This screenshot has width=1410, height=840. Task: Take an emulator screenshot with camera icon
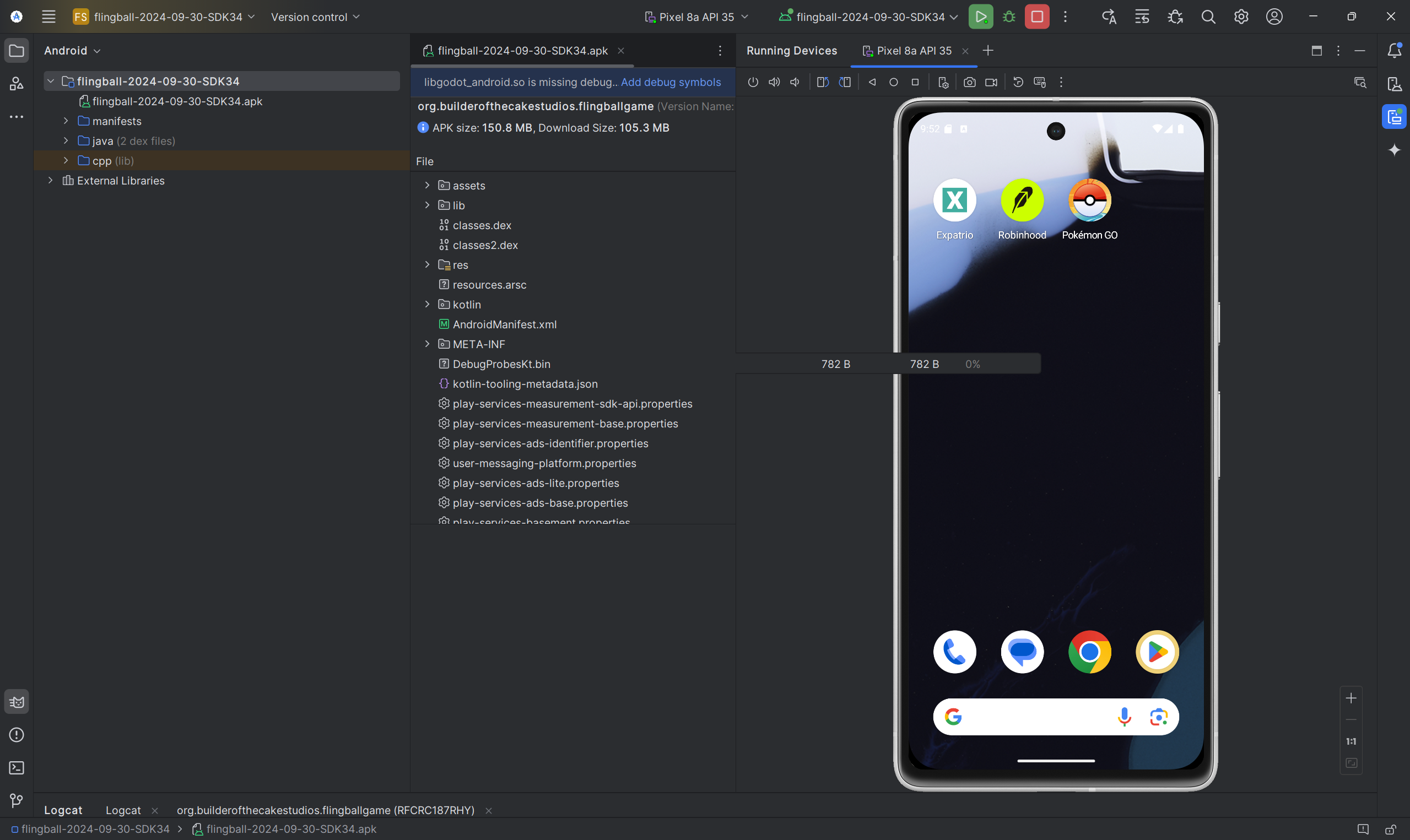point(970,83)
